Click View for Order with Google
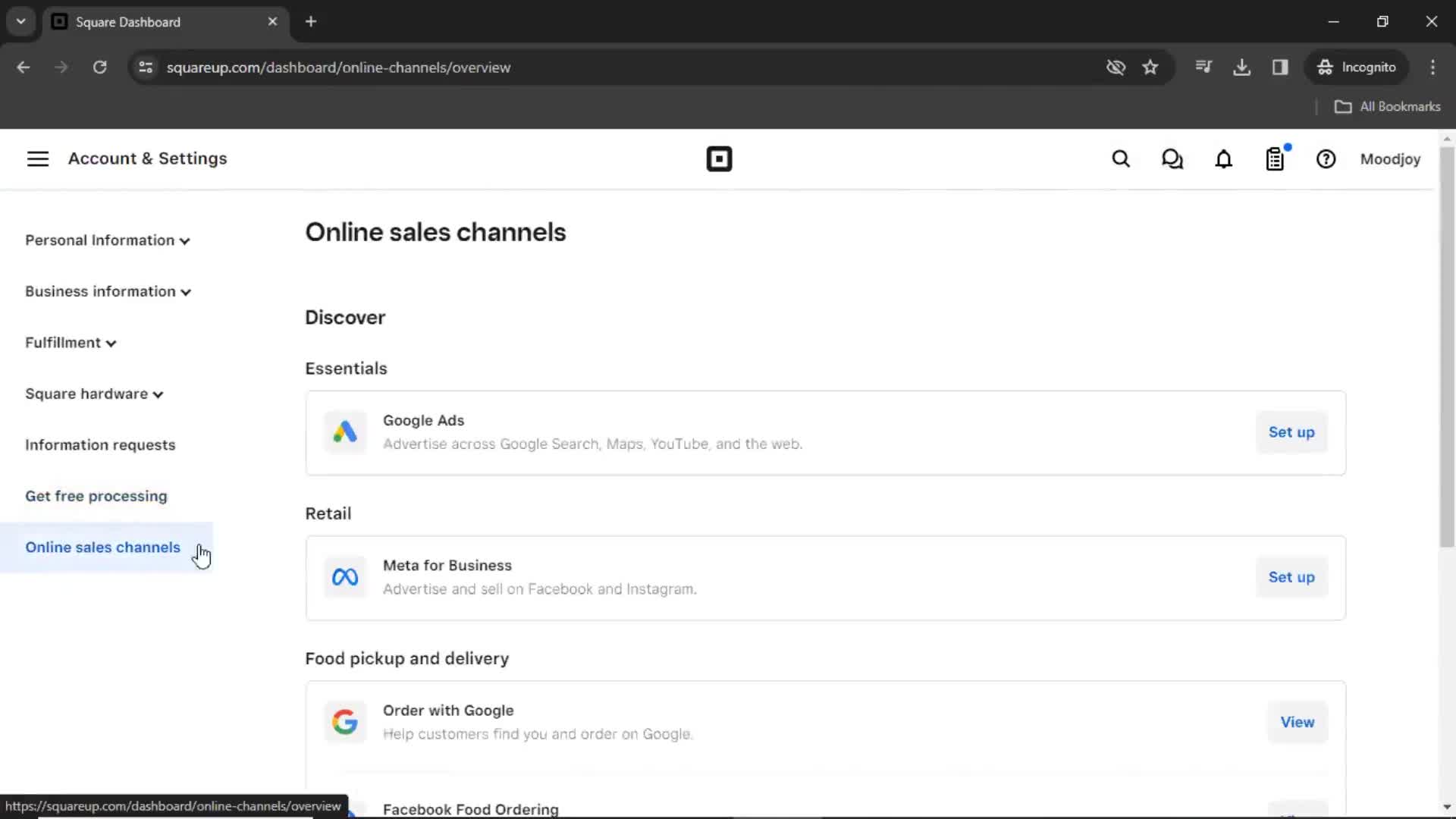Screen dimensions: 1456x819 (1298, 722)
